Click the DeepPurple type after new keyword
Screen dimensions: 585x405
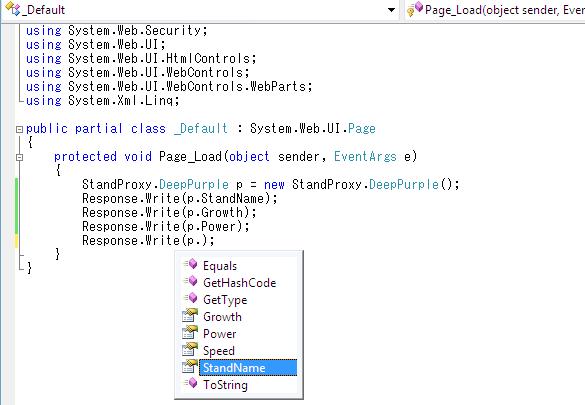point(404,185)
